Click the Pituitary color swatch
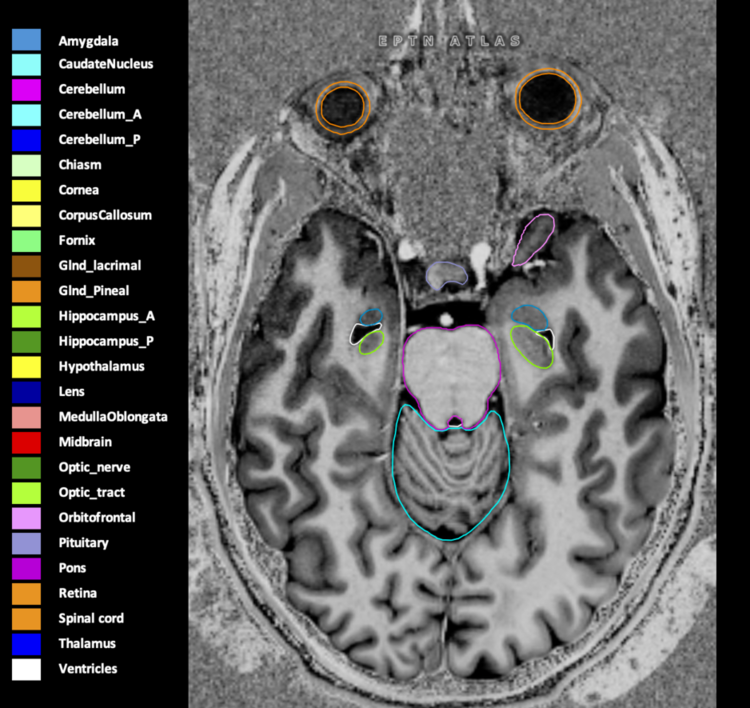Viewport: 750px width, 708px height. click(26, 543)
